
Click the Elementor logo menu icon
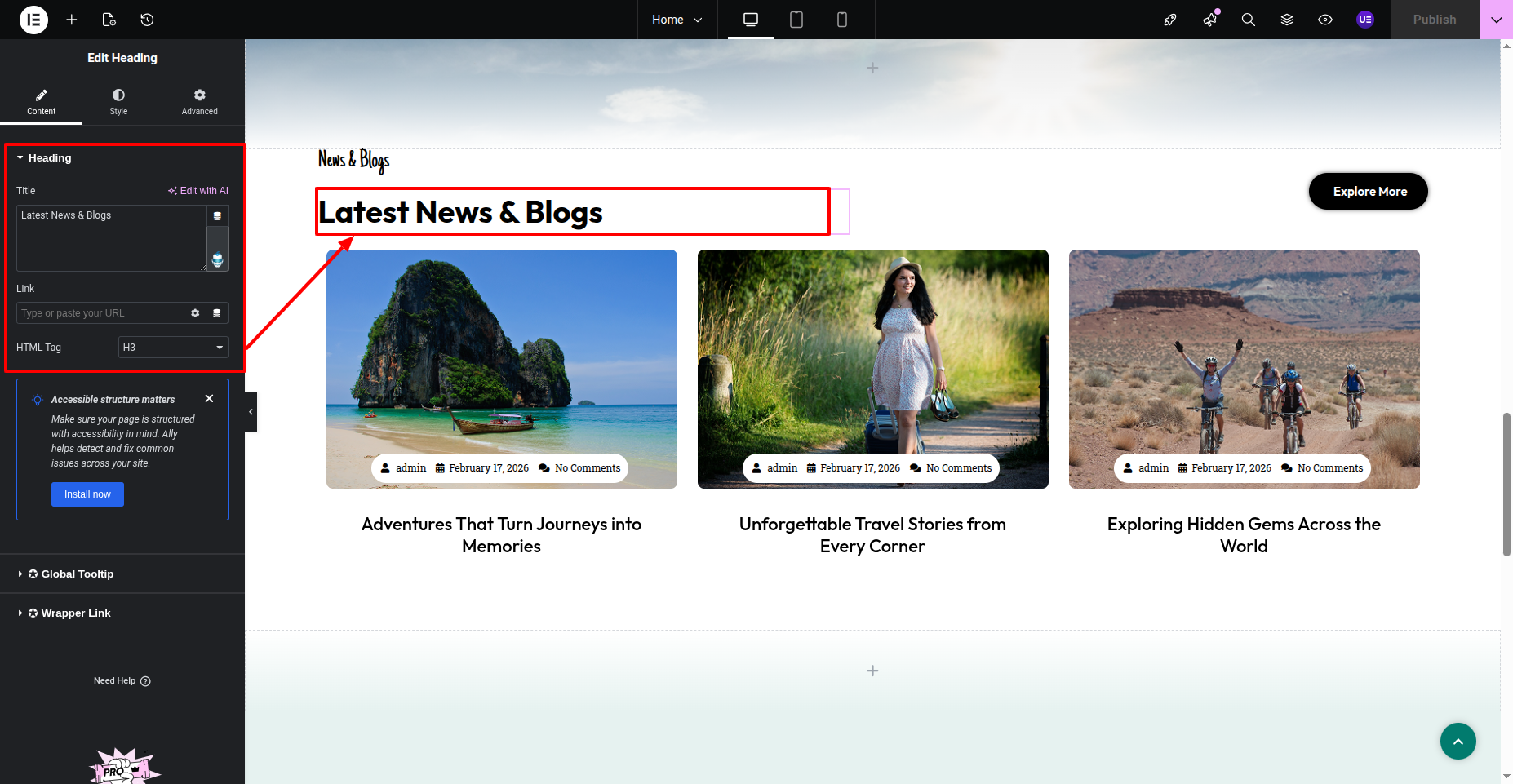click(33, 20)
